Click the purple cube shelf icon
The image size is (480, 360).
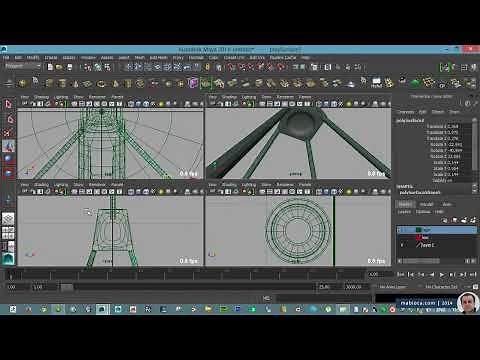pos(193,83)
